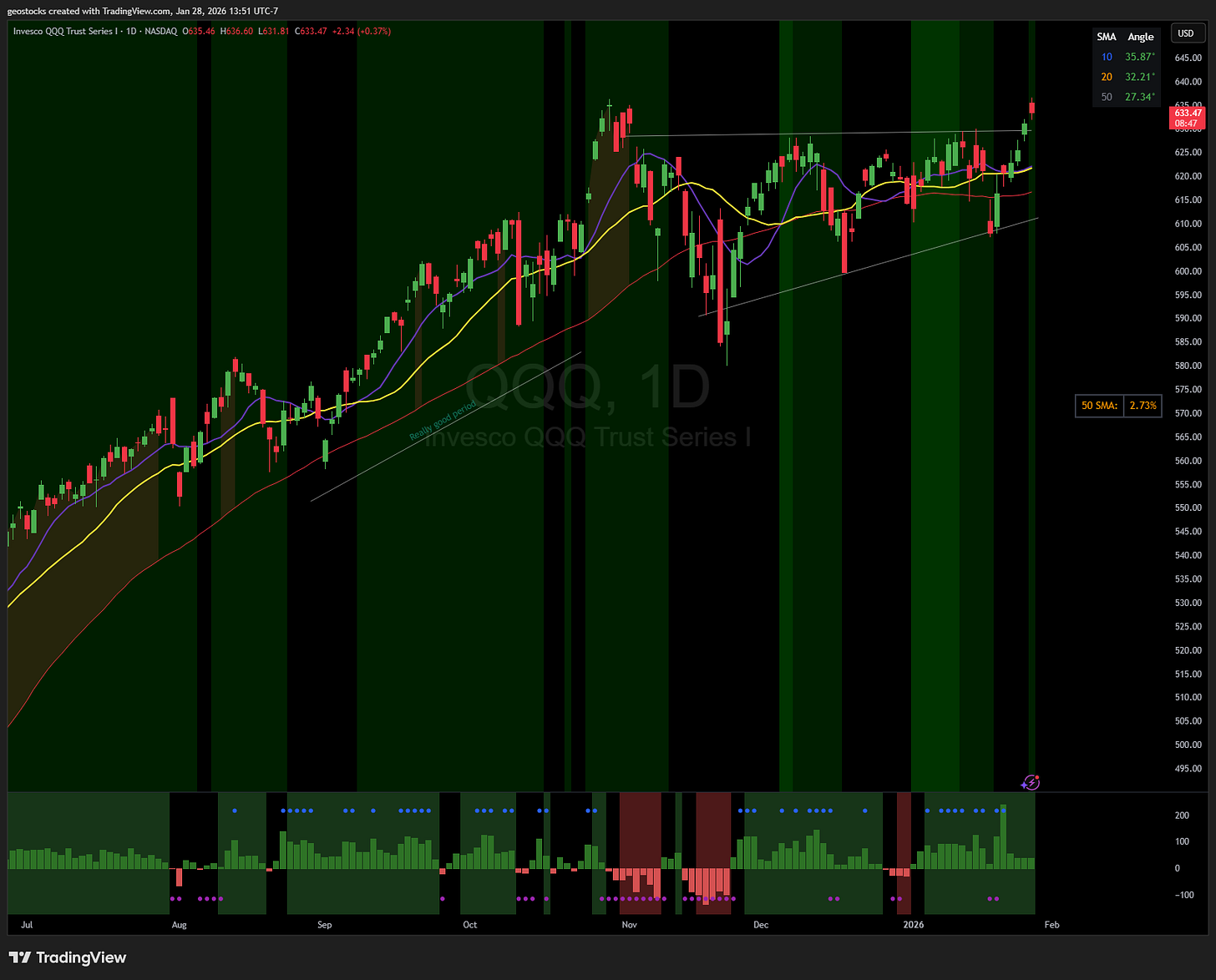Click the 'Really good period' trendline annotation

point(442,420)
